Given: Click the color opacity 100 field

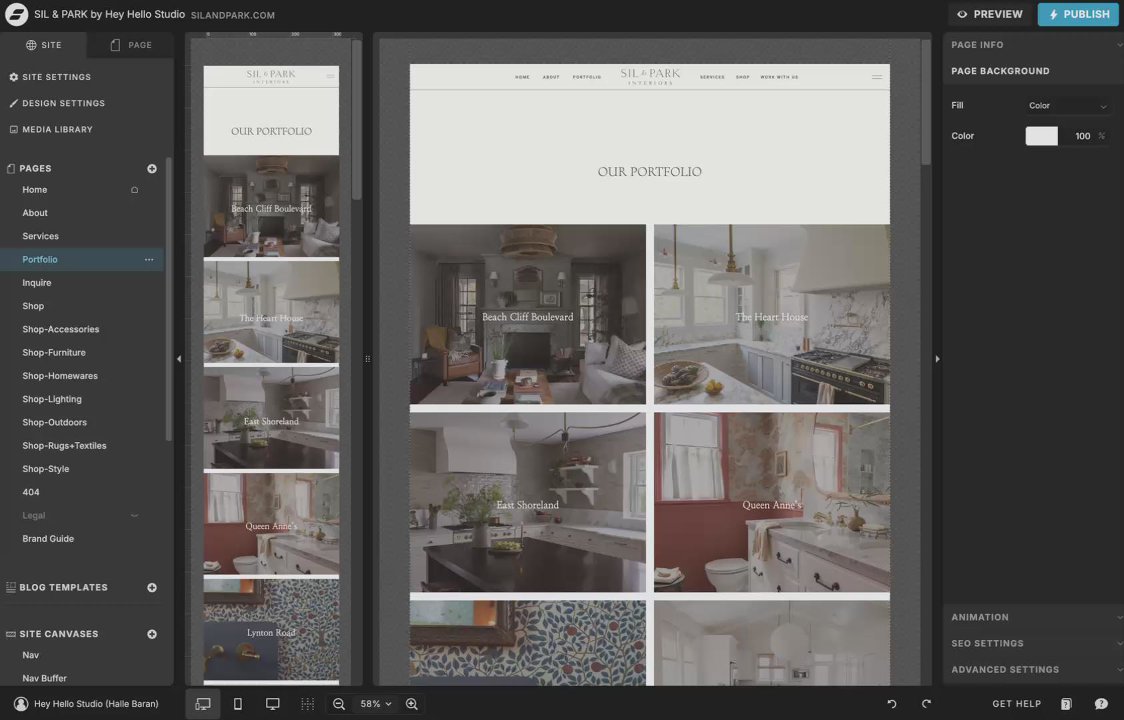Looking at the screenshot, I should tap(1082, 136).
